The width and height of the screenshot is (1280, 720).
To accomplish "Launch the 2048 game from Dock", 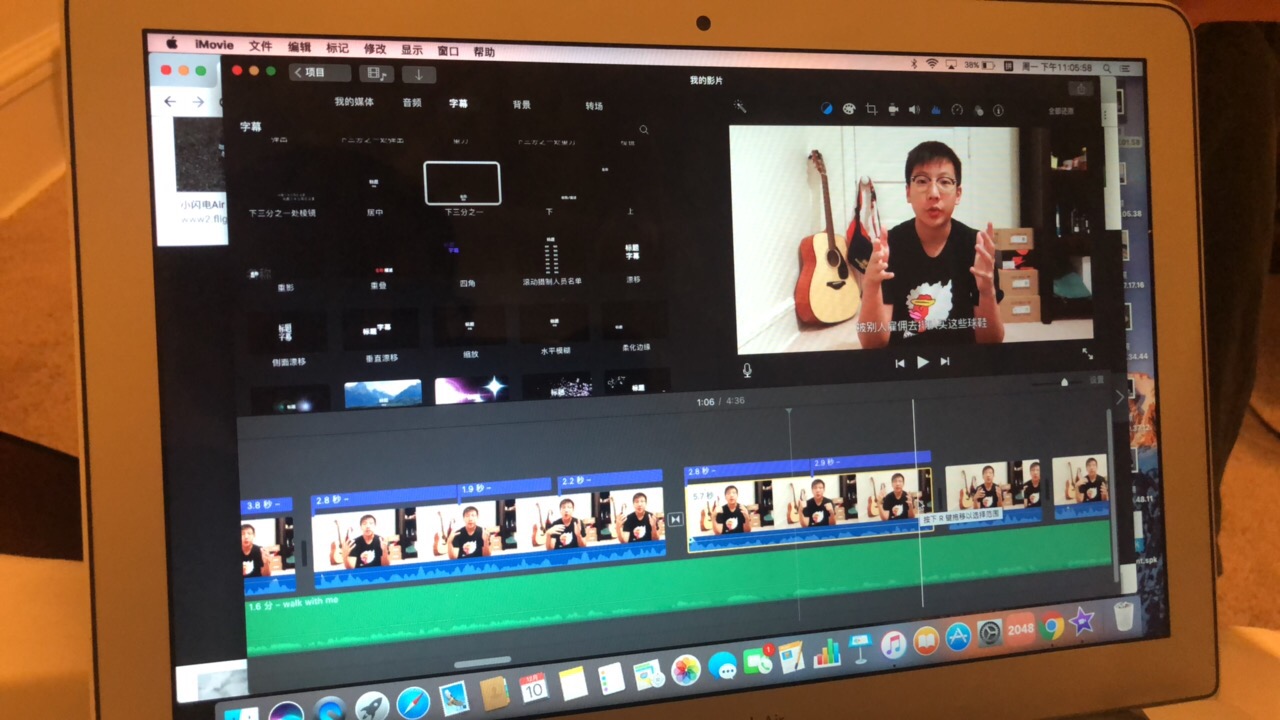I will pyautogui.click(x=1020, y=630).
